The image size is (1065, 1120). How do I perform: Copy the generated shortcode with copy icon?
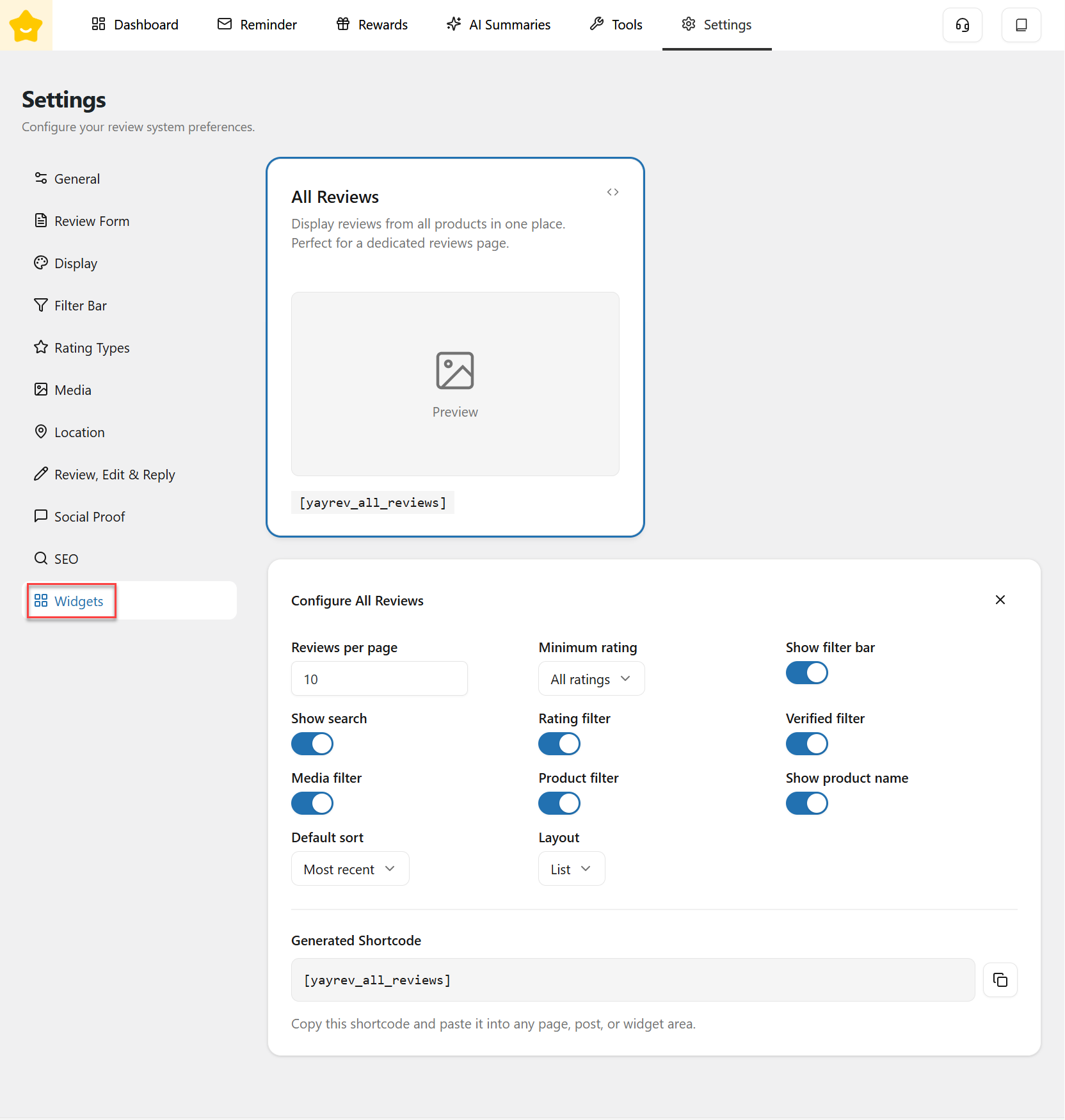(1000, 980)
